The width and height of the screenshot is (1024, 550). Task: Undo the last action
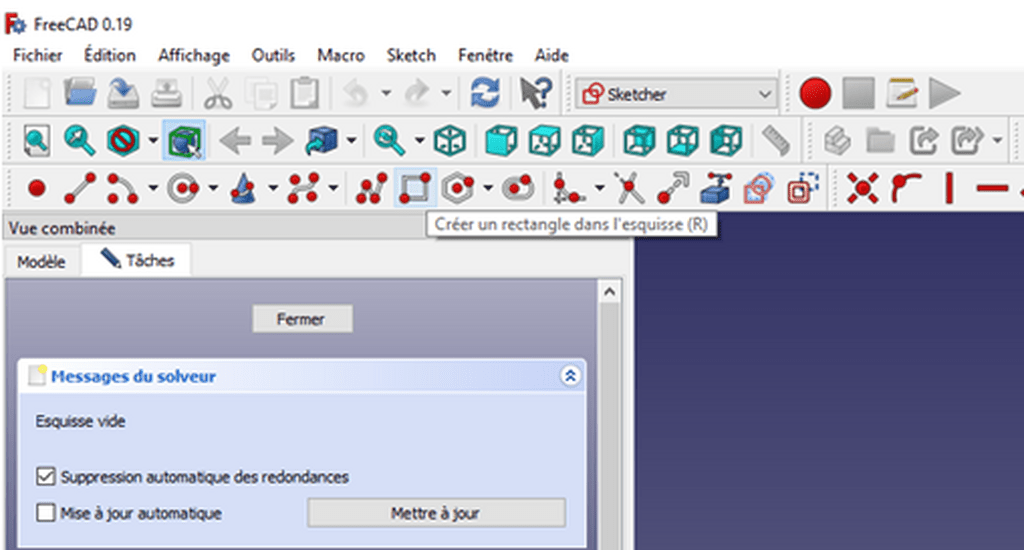click(x=357, y=93)
